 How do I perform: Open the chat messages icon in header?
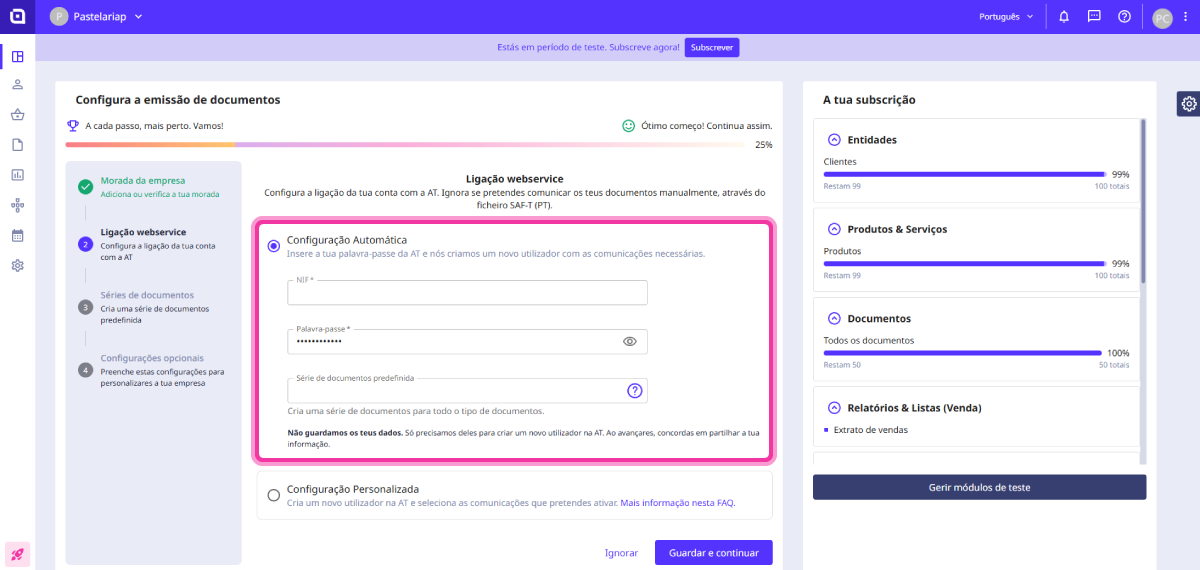[x=1094, y=16]
